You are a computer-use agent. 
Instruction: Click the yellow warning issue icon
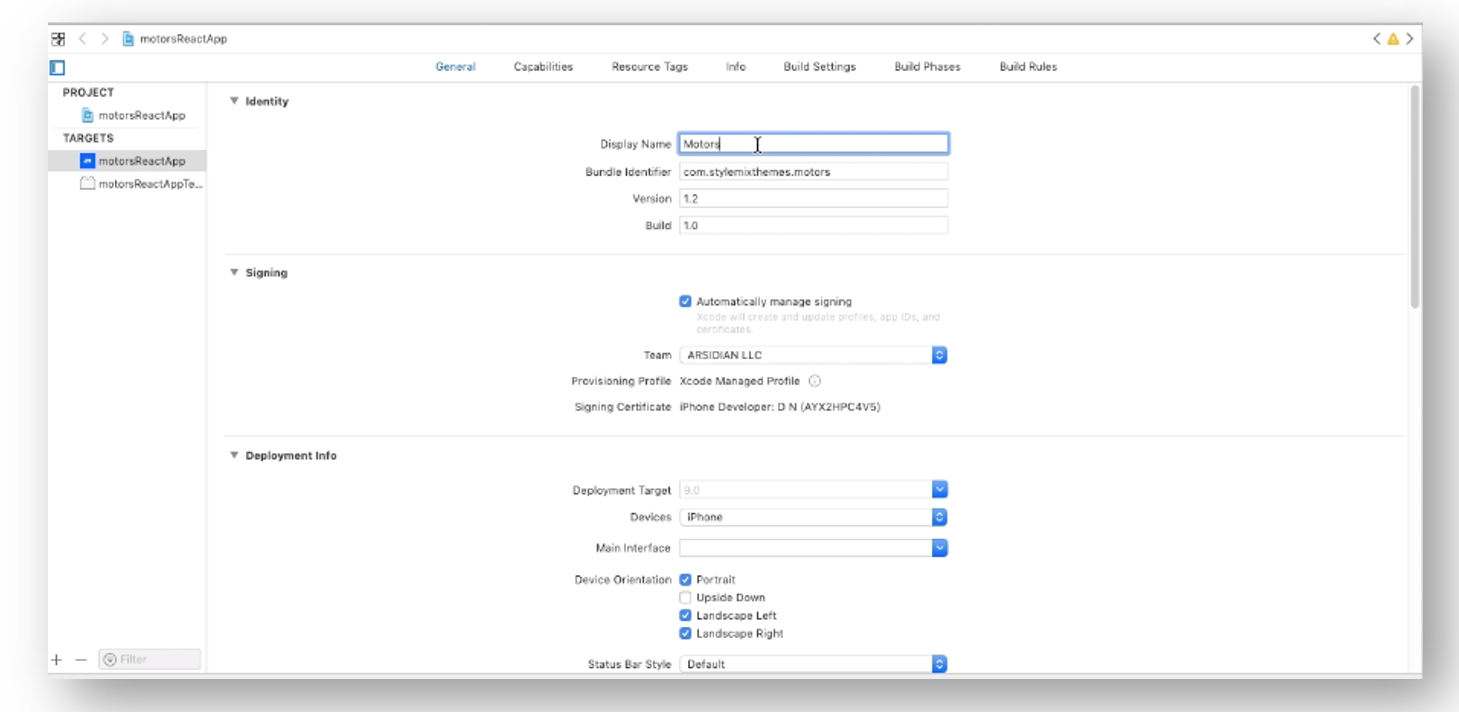(x=1393, y=39)
